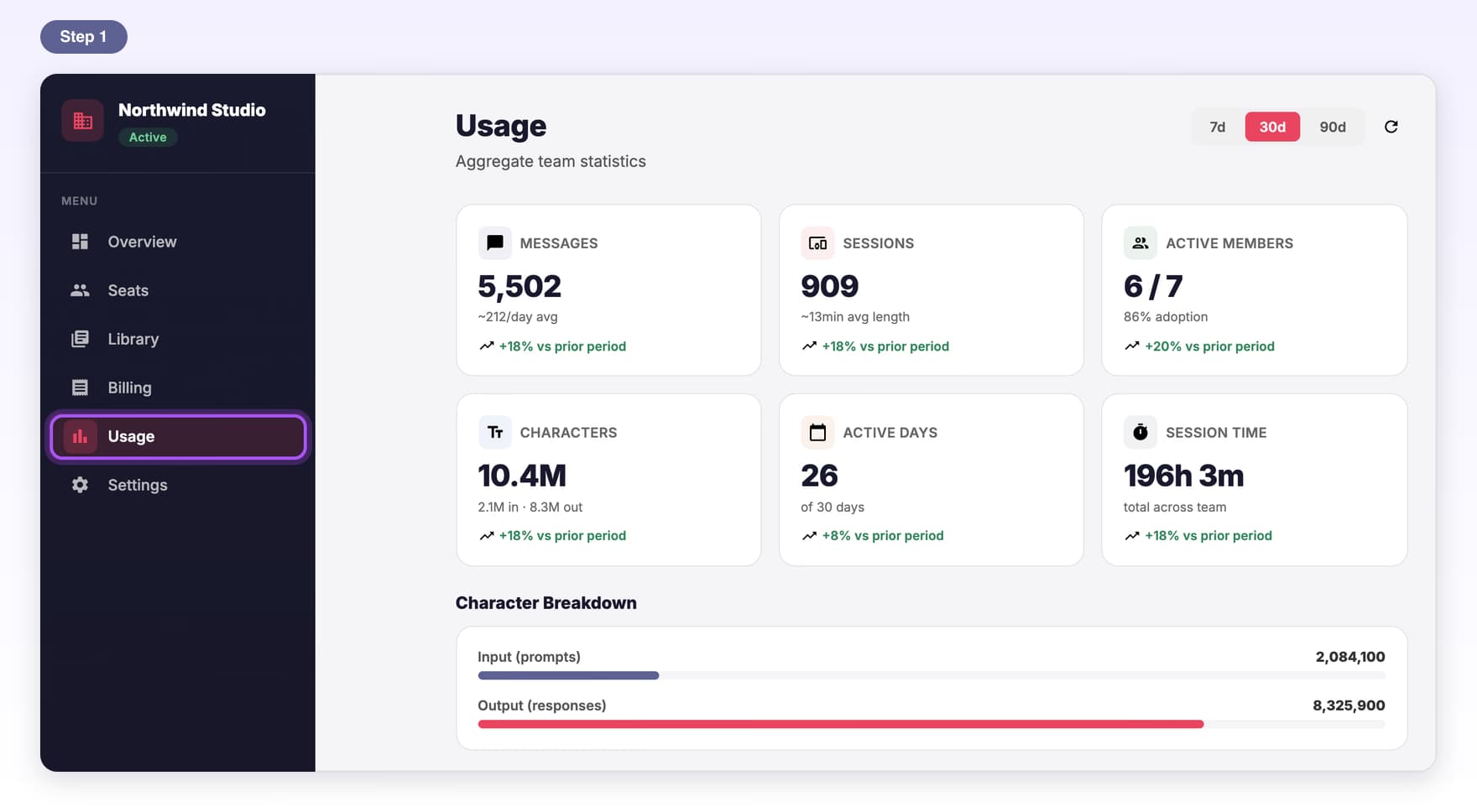Click the Characters text-size icon

[x=495, y=433]
